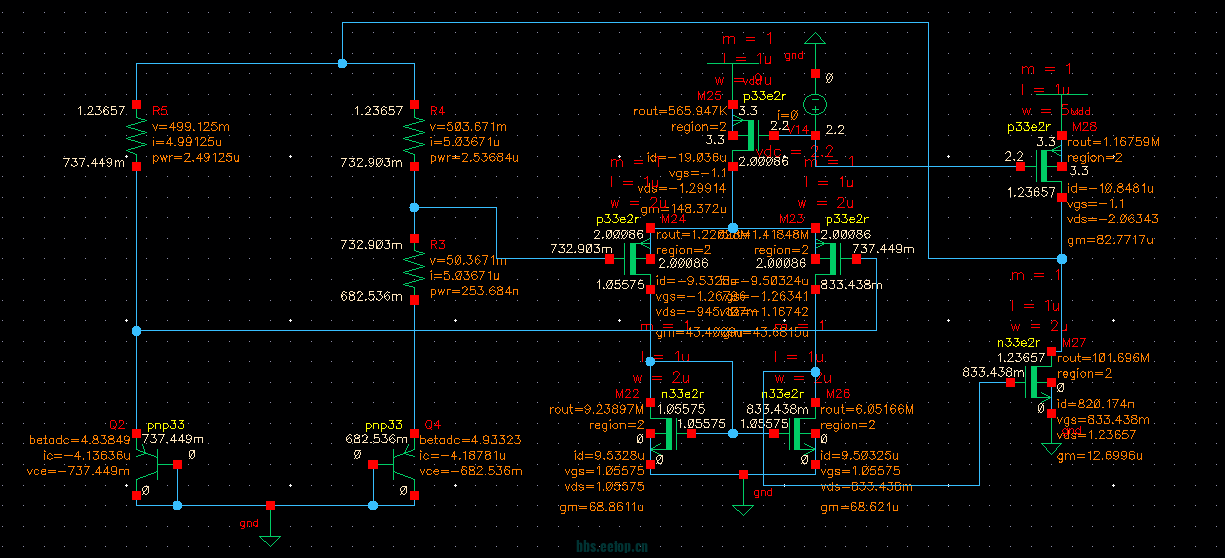Click the rout=565.947K annotation
The image size is (1225, 558).
click(679, 111)
